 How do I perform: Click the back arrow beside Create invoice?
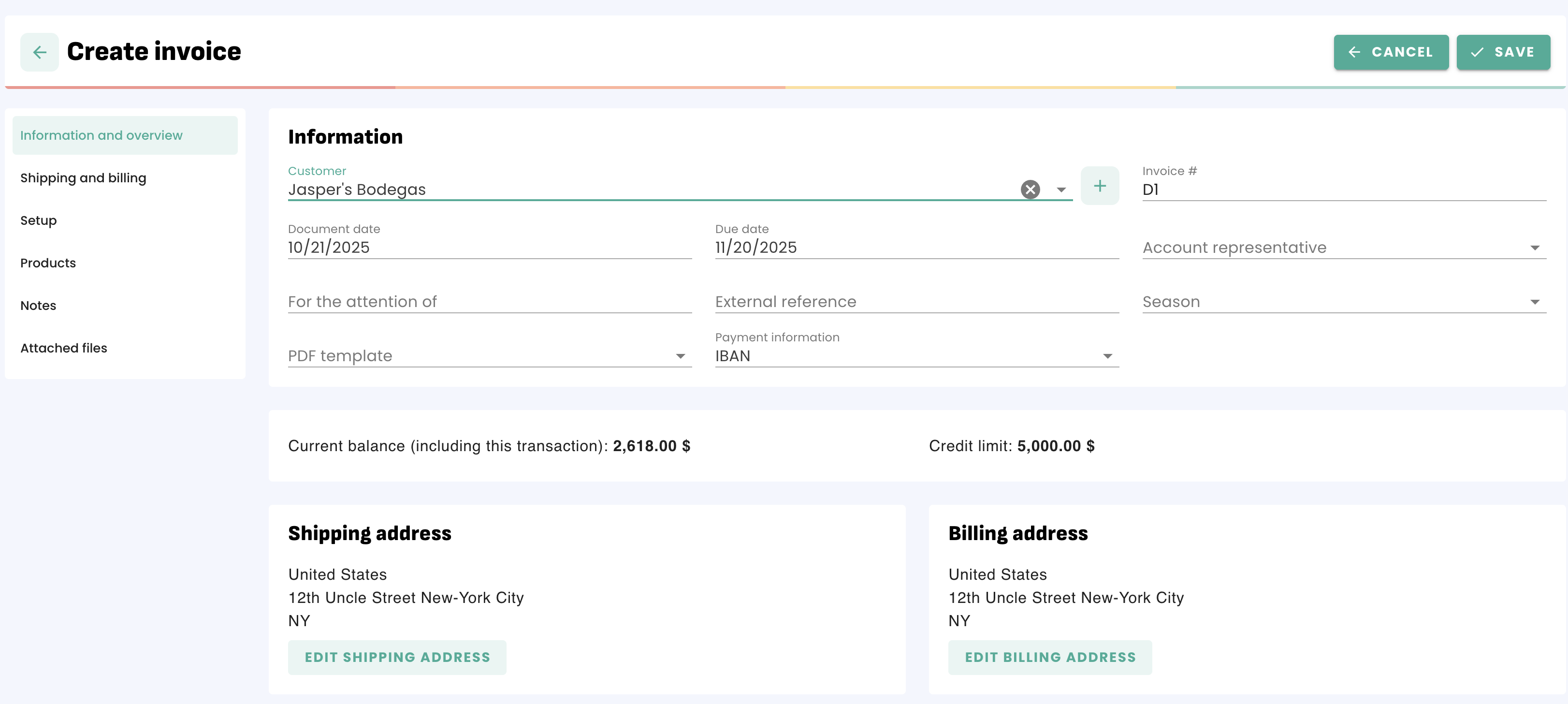(40, 52)
